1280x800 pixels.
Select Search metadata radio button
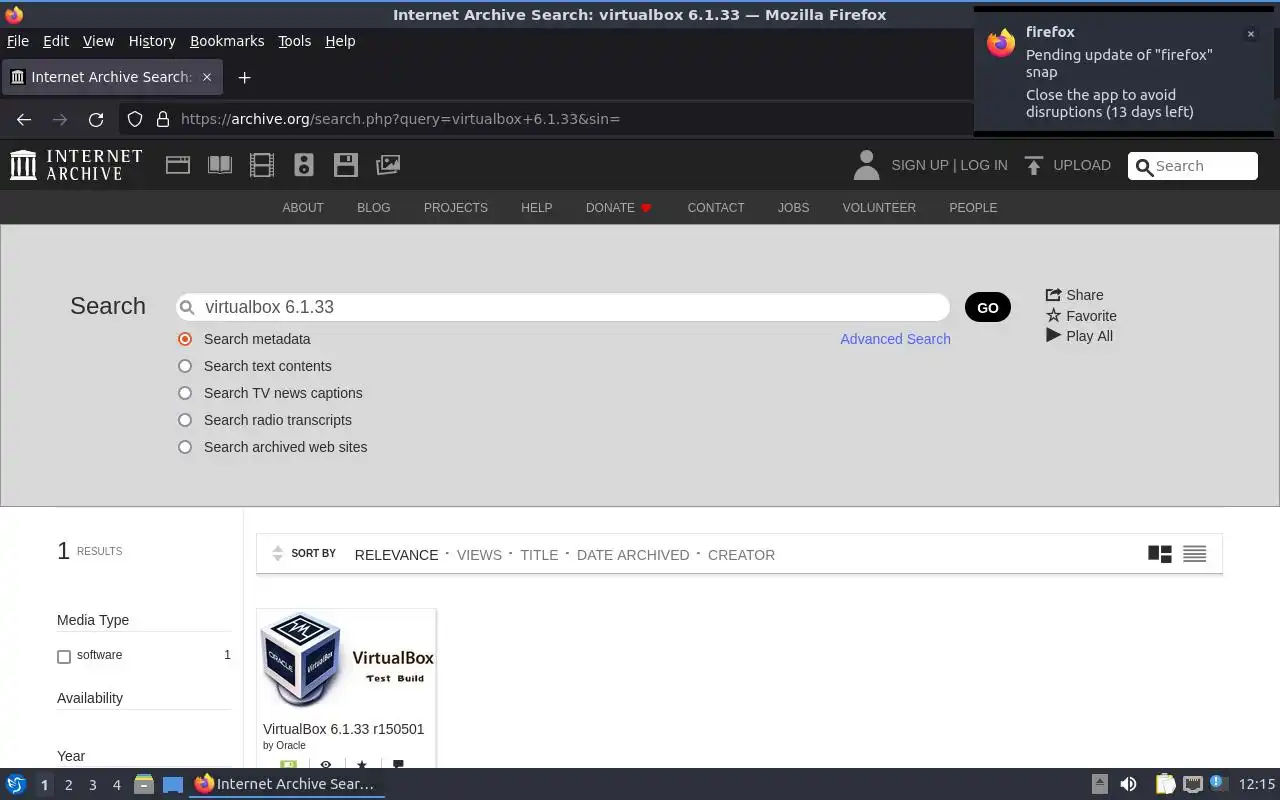pos(185,339)
